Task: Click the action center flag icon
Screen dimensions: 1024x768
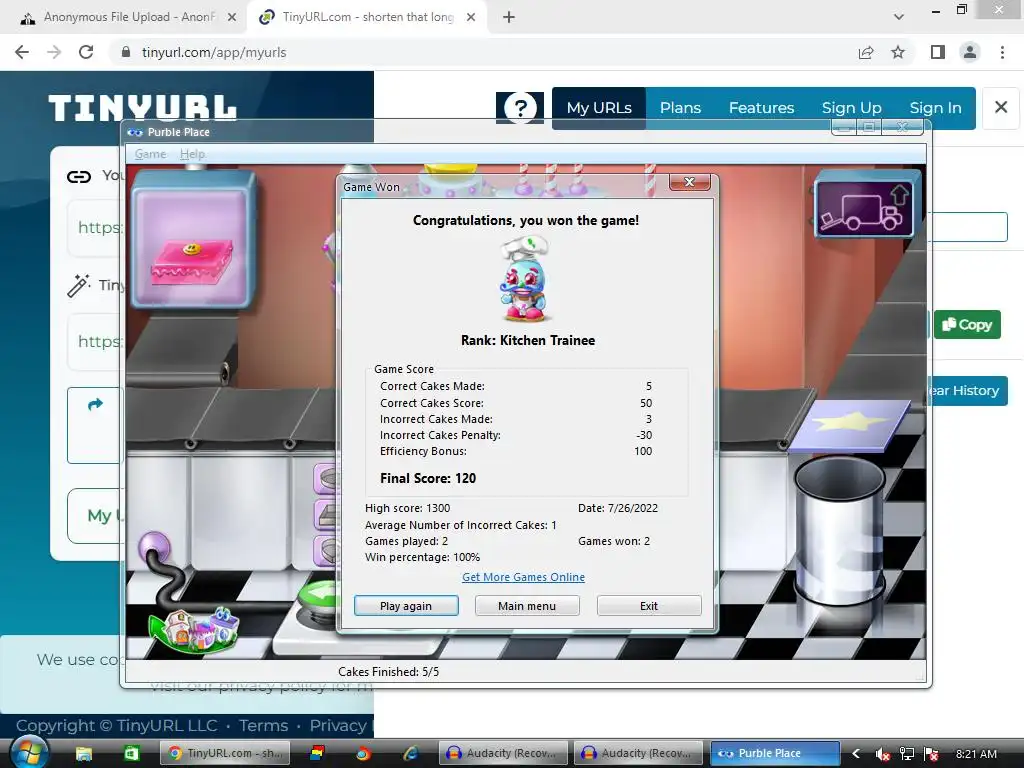Action: 931,754
